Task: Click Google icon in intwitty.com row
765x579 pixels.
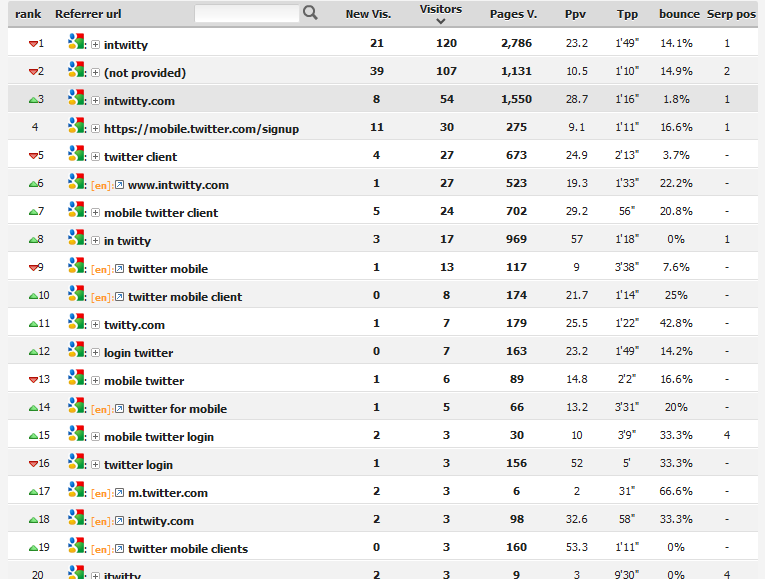Action: pos(76,98)
